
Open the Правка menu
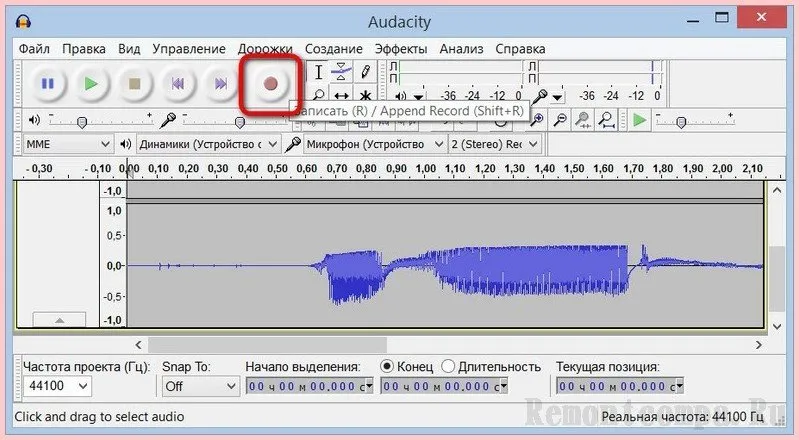click(x=84, y=49)
